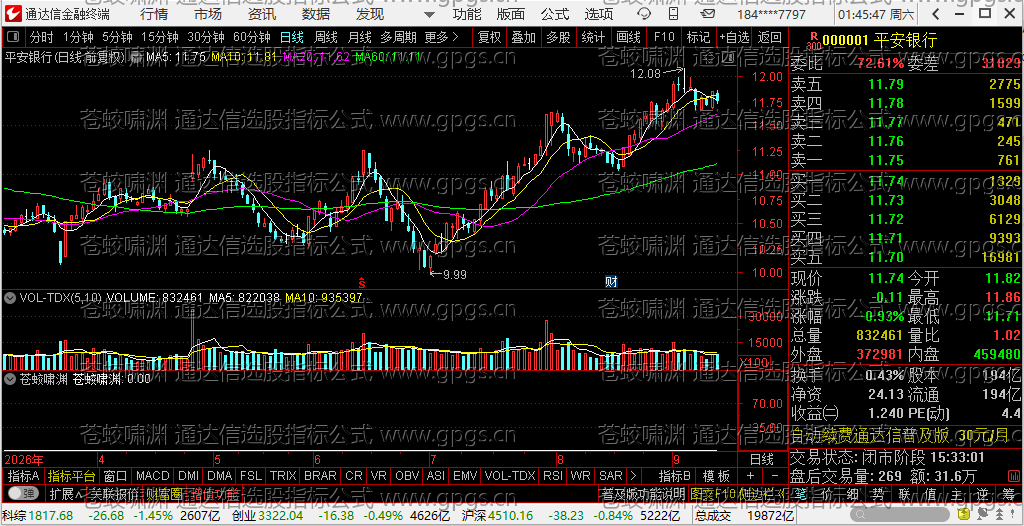Click the 通达信 red logo icon
The image size is (1024, 526).
click(14, 12)
